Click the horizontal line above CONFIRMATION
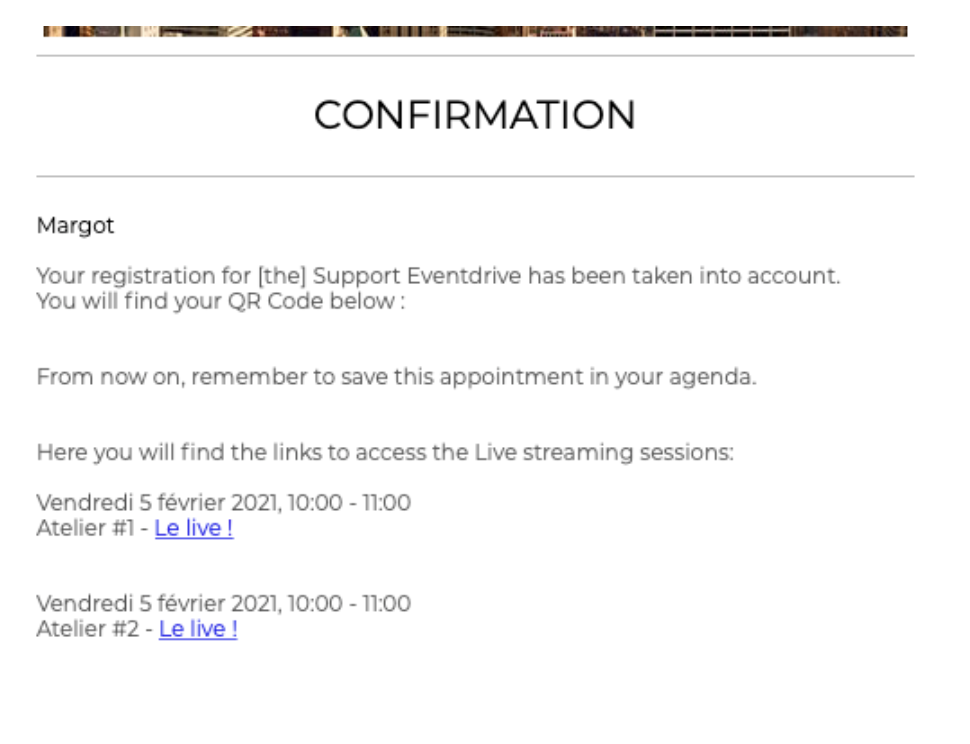Screen dimensions: 970x744 point(475,56)
